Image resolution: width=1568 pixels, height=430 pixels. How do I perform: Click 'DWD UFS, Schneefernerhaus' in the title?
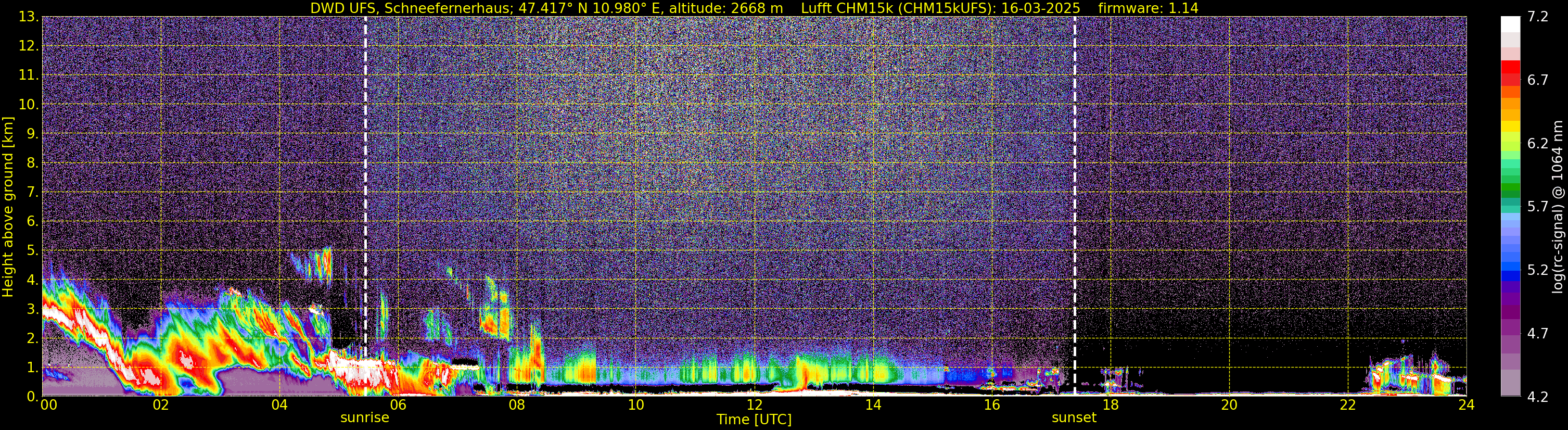[x=411, y=8]
